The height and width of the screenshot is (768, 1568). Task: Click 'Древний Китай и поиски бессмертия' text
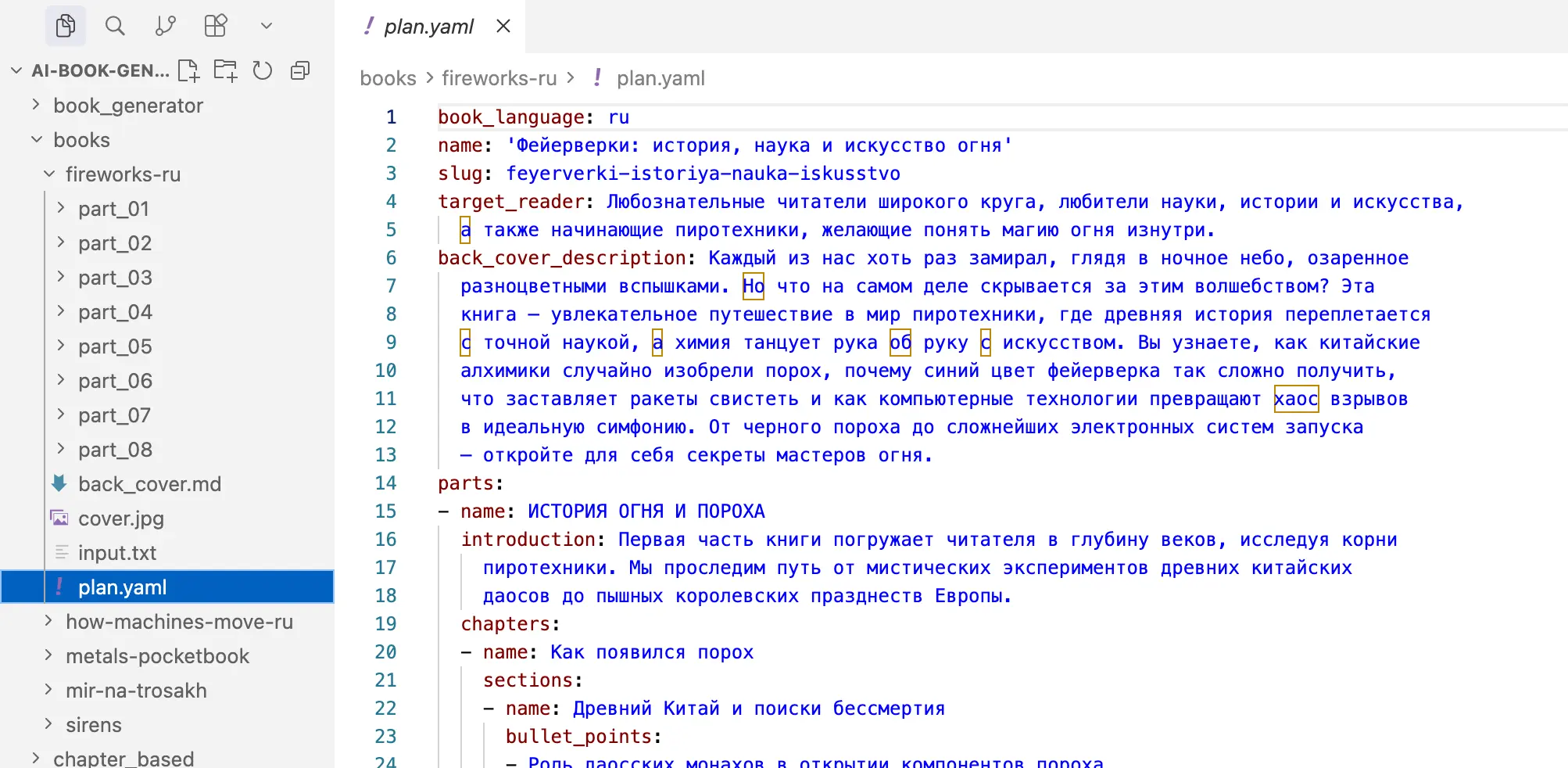[x=759, y=709]
